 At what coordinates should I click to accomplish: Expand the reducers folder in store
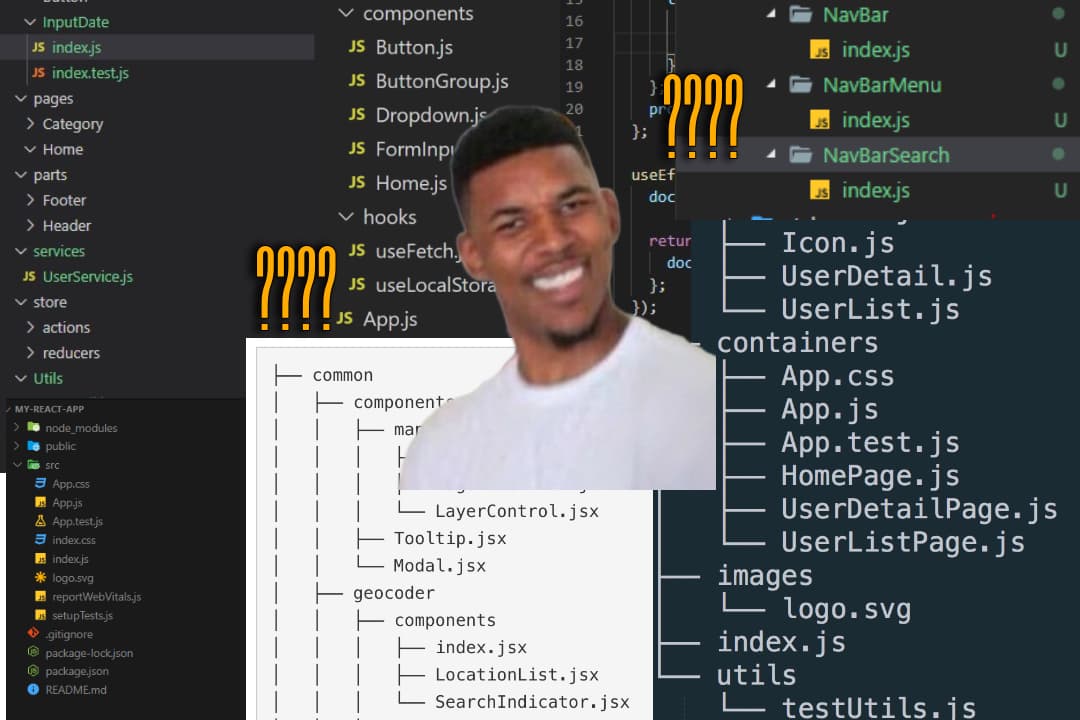[x=30, y=353]
